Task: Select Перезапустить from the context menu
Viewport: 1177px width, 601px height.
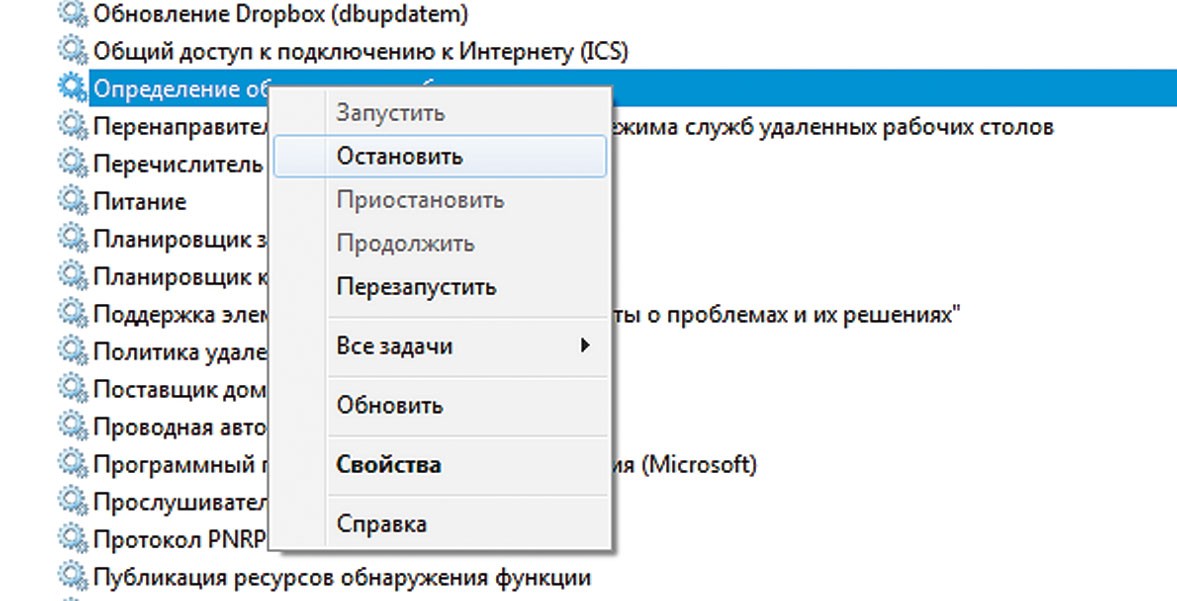Action: point(416,287)
